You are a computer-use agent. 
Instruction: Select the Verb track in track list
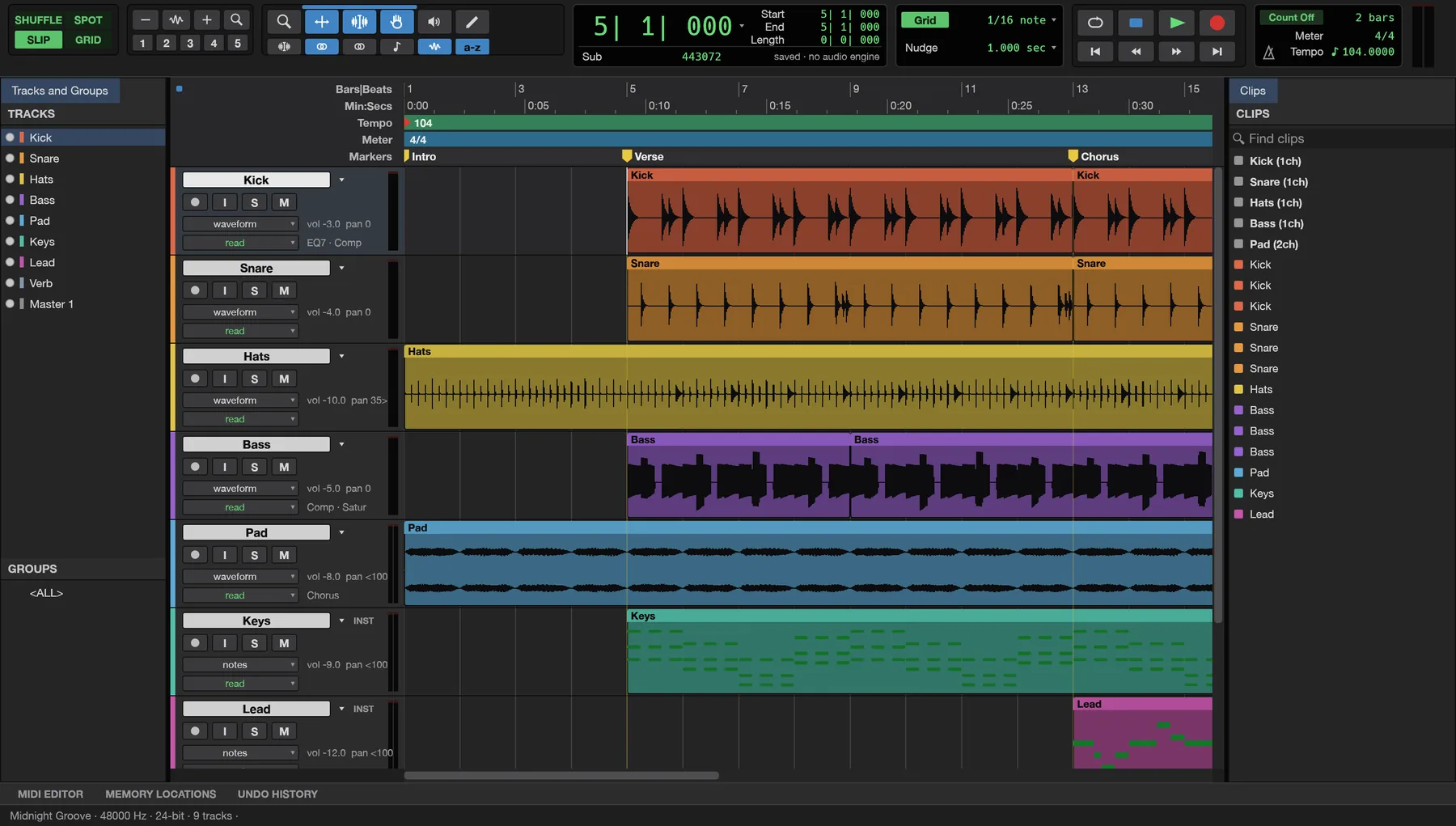click(84, 284)
